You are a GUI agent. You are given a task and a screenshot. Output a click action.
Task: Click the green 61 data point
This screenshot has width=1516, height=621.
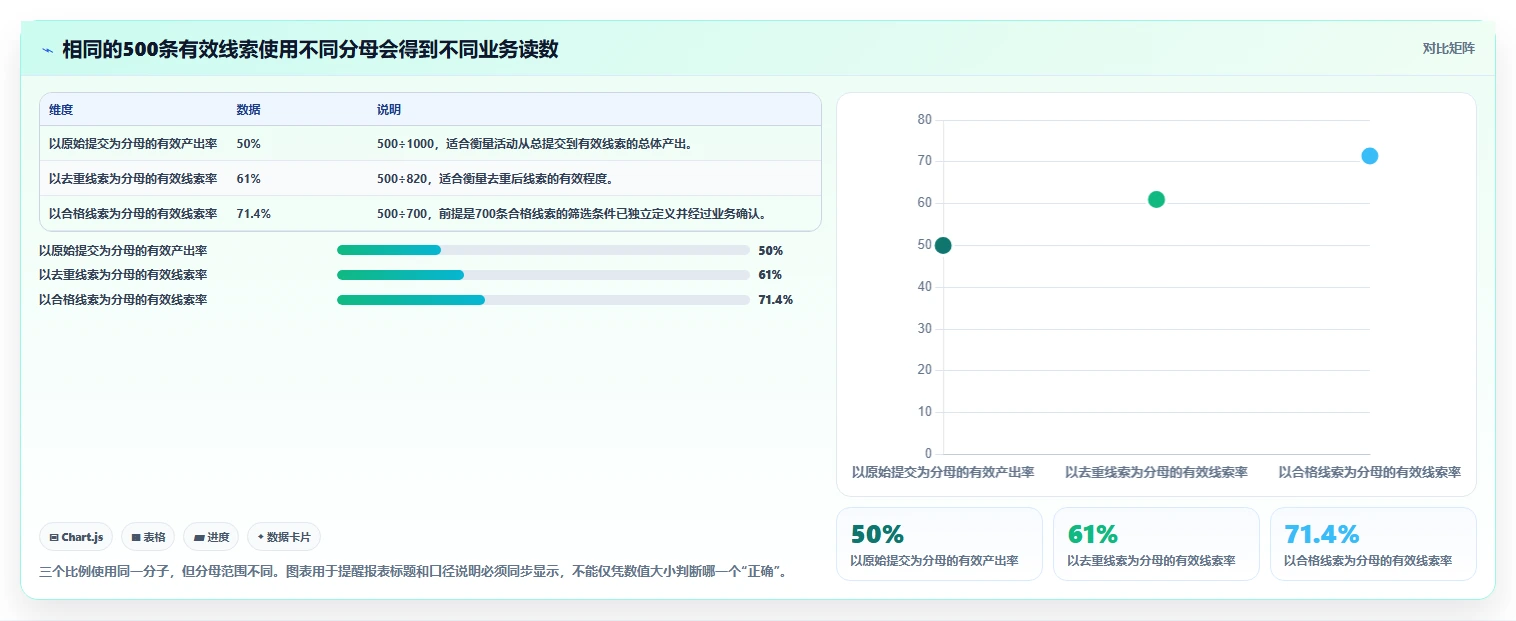[x=1156, y=199]
